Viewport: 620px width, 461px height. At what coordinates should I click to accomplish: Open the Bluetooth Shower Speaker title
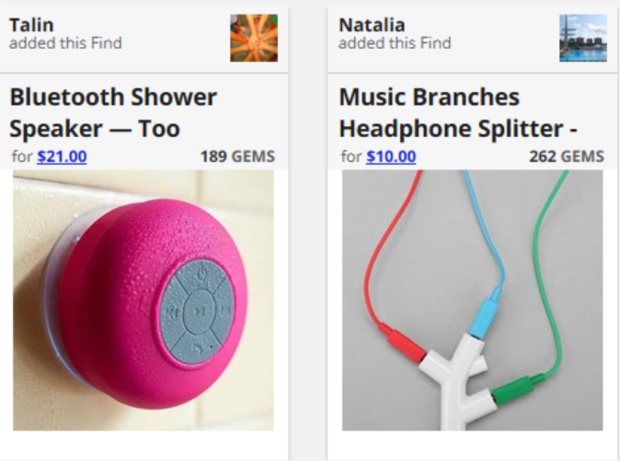(113, 113)
